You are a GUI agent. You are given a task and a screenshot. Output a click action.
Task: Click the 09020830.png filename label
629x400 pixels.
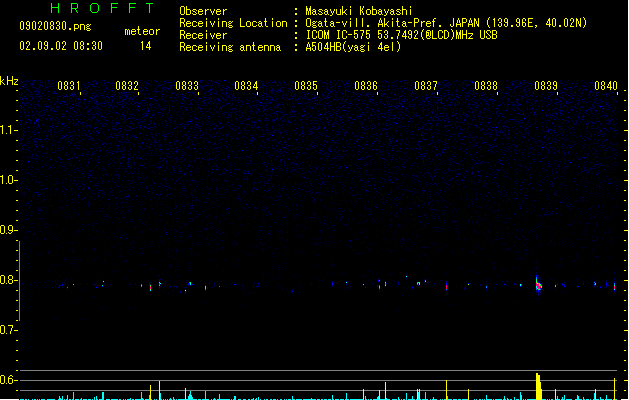(55, 26)
